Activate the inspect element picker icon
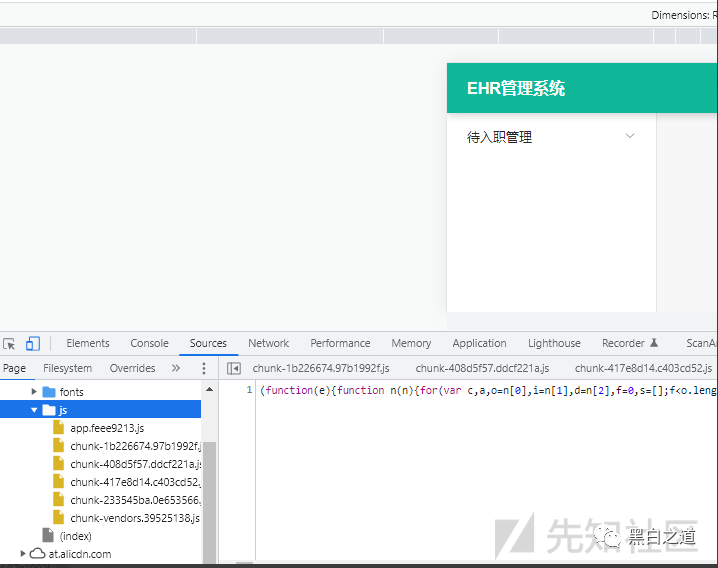Viewport: 718px width, 568px height. 9,344
